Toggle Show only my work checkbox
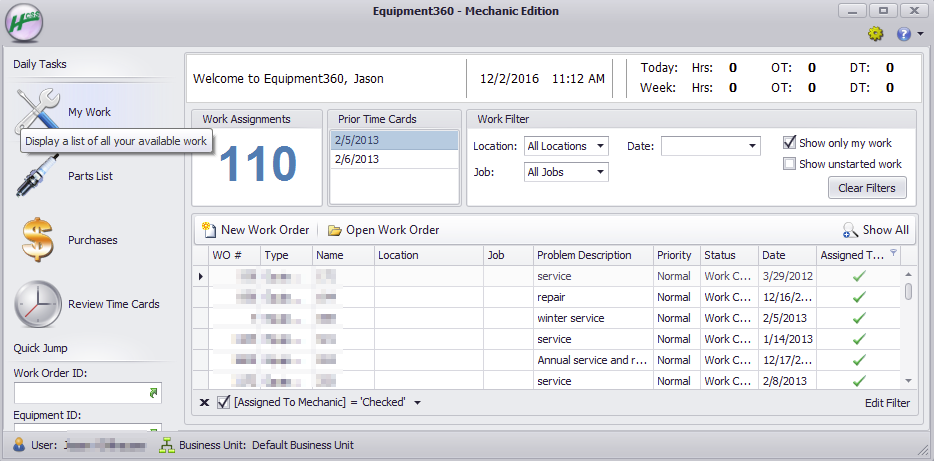This screenshot has height=461, width=934. tap(790, 143)
